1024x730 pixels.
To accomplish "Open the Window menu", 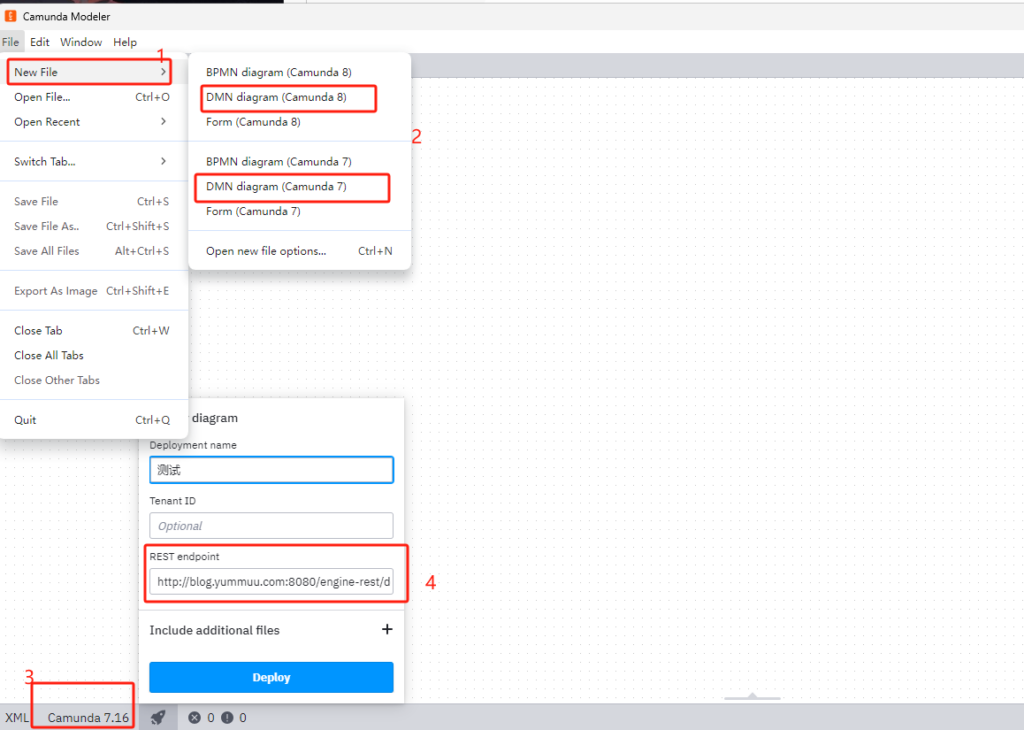I will point(81,42).
